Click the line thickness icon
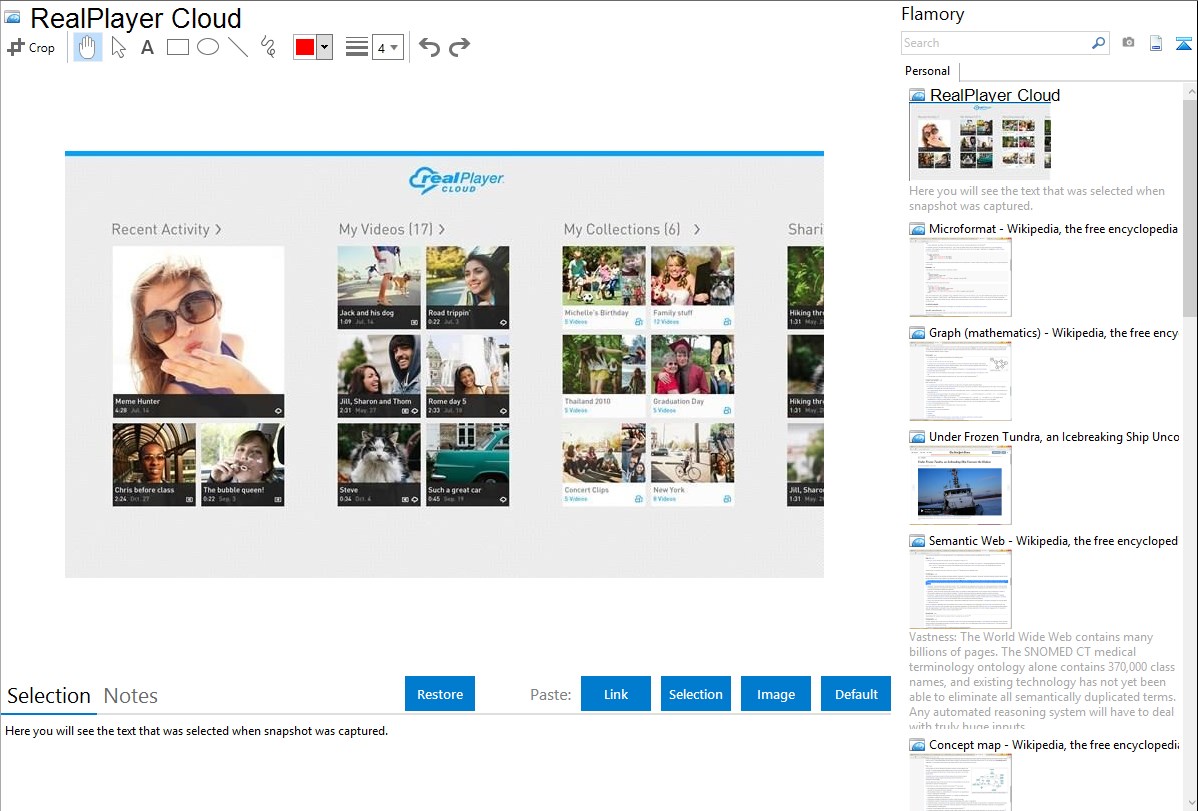 tap(357, 47)
